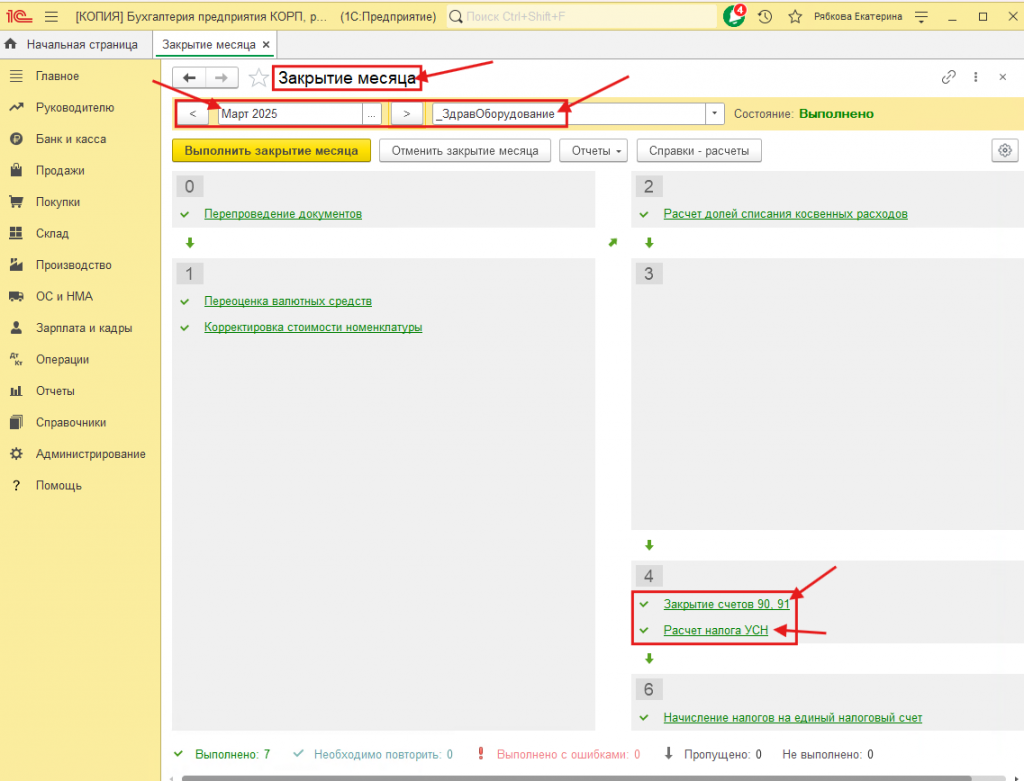The width and height of the screenshot is (1024, 781).
Task: Click Справки - расчеты button
Action: [x=699, y=151]
